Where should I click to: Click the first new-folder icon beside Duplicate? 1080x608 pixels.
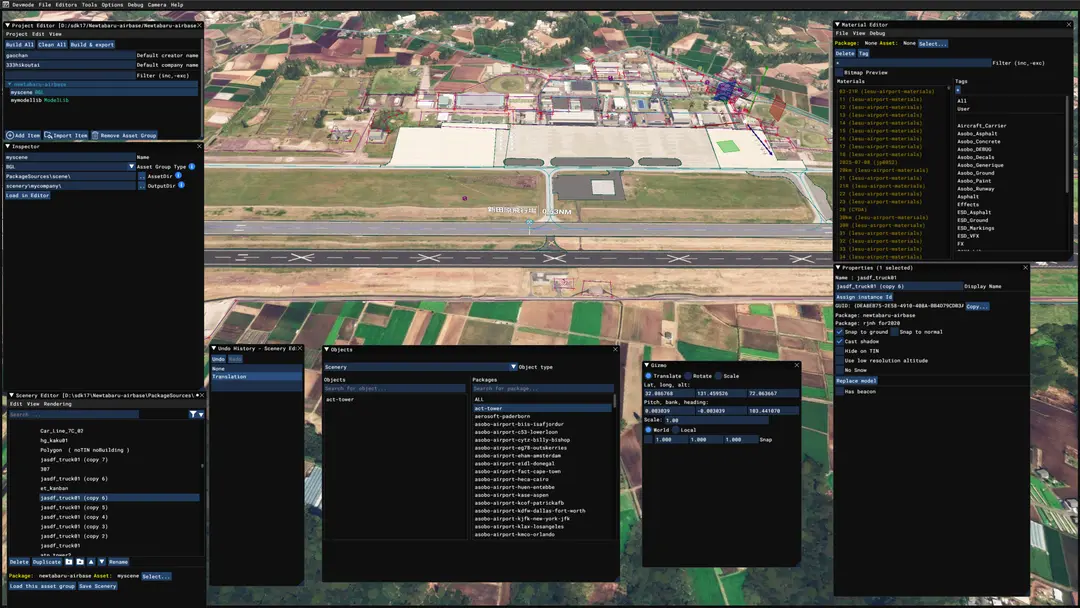(x=69, y=562)
